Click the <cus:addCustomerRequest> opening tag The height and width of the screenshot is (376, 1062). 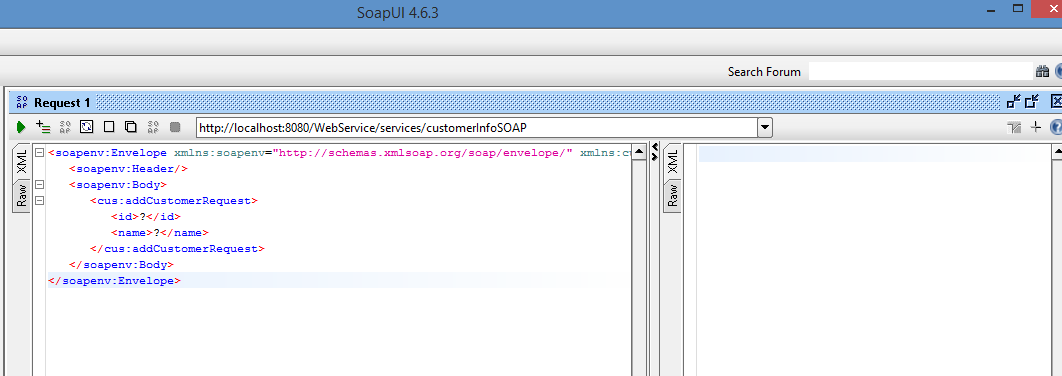(x=174, y=201)
